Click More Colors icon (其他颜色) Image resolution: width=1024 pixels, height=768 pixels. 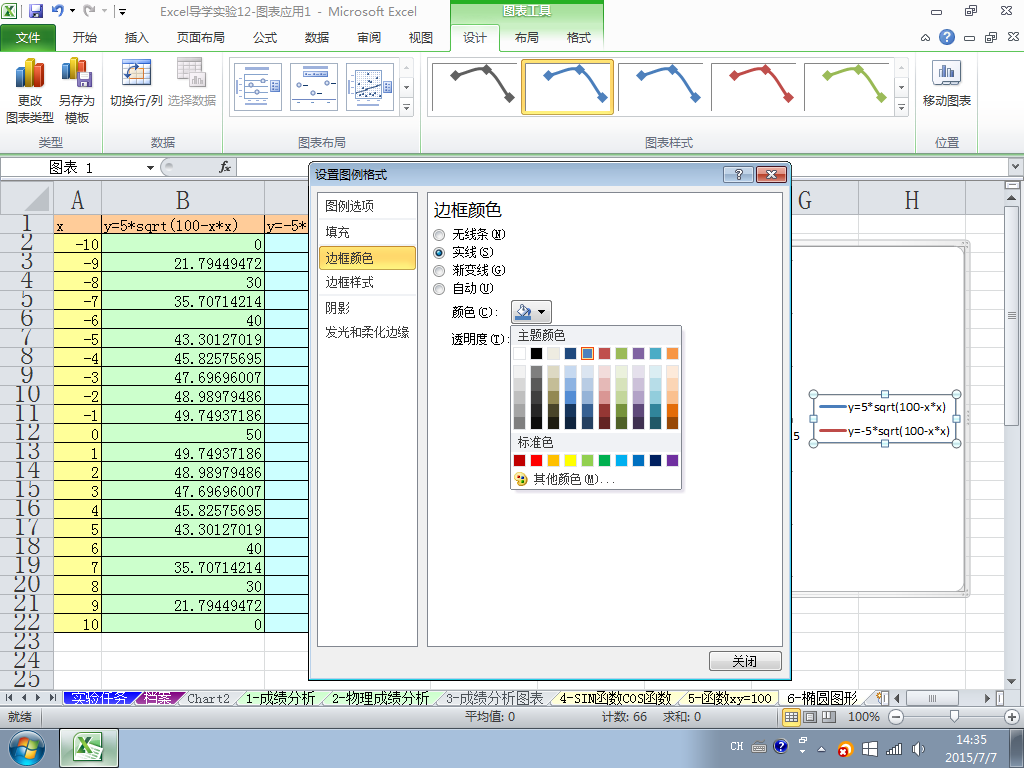(x=520, y=479)
